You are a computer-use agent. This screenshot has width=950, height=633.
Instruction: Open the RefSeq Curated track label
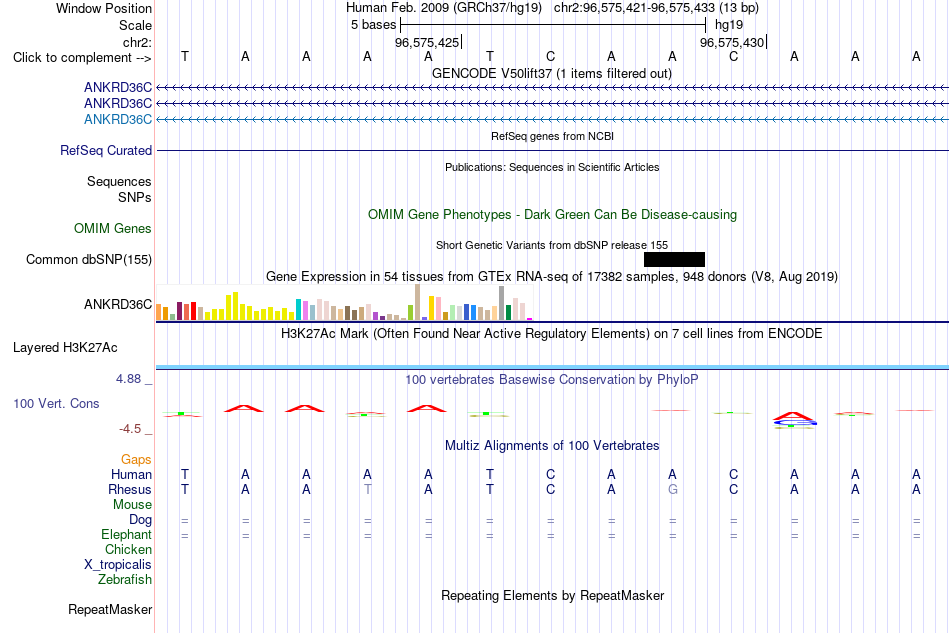[105, 150]
